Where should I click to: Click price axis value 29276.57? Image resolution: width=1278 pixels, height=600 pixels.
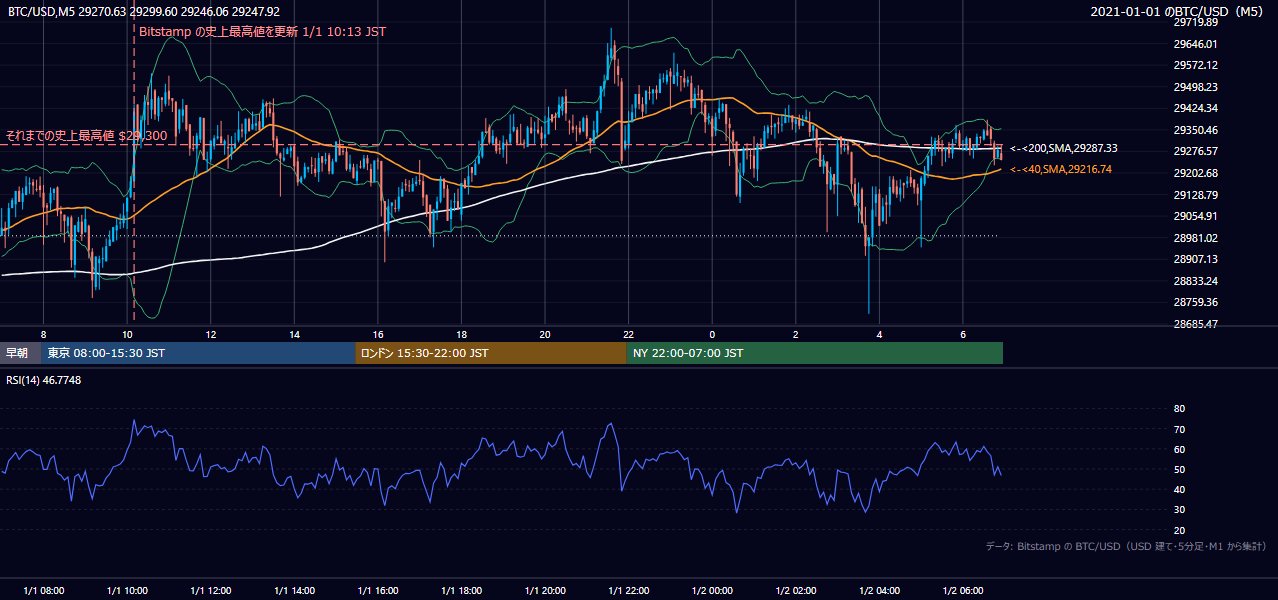1196,151
